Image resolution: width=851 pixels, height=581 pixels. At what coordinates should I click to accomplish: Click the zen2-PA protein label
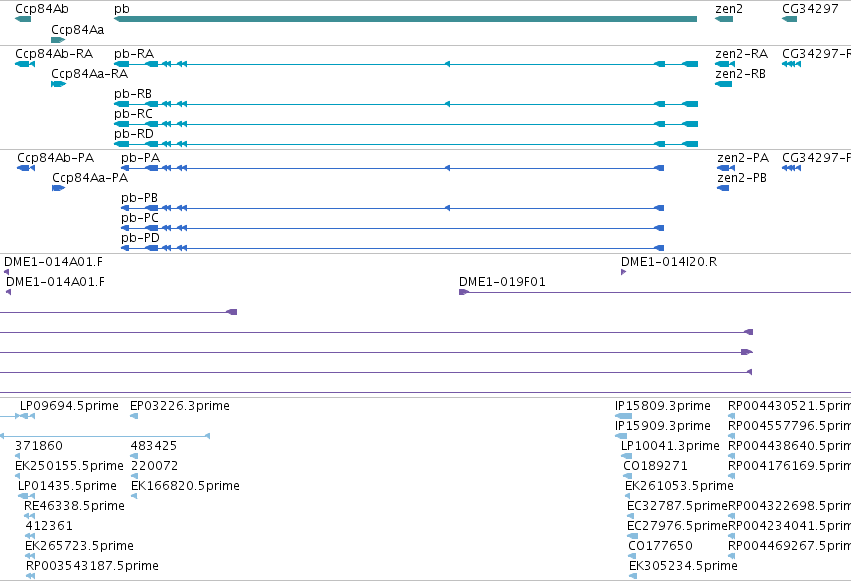[x=743, y=158]
